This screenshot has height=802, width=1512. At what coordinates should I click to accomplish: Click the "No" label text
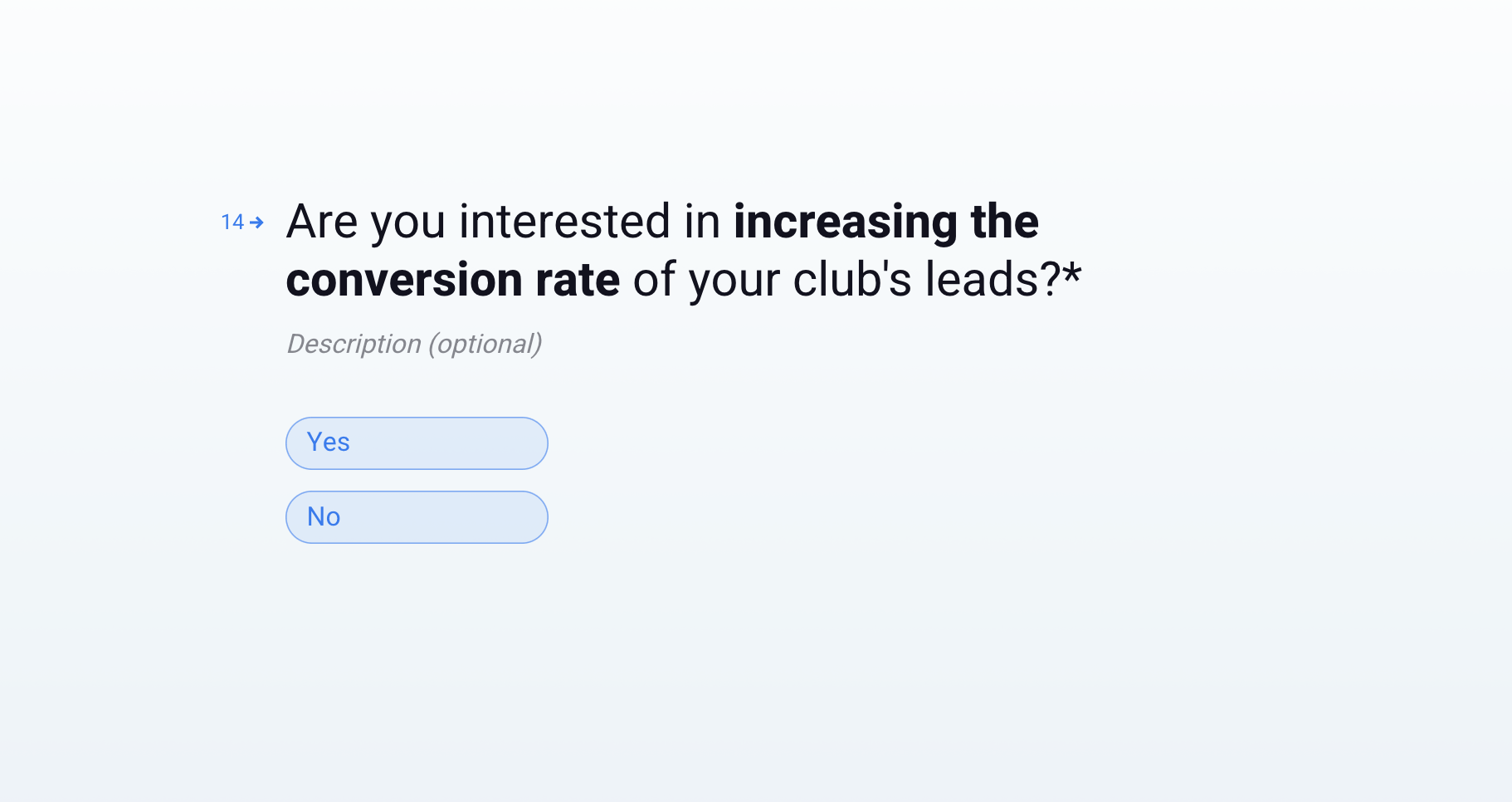[324, 517]
